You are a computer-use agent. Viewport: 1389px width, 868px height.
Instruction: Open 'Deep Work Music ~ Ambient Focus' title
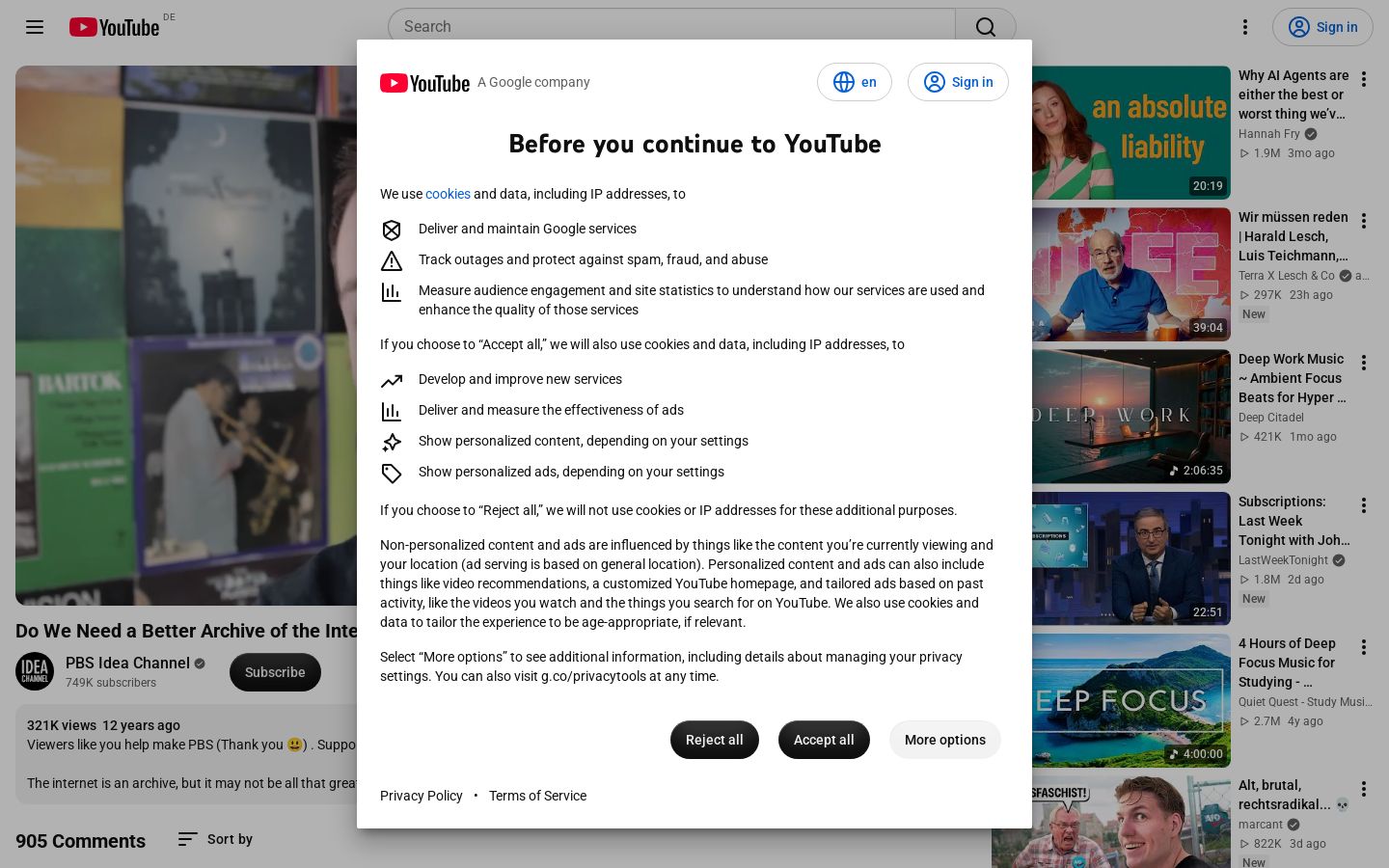(x=1293, y=378)
